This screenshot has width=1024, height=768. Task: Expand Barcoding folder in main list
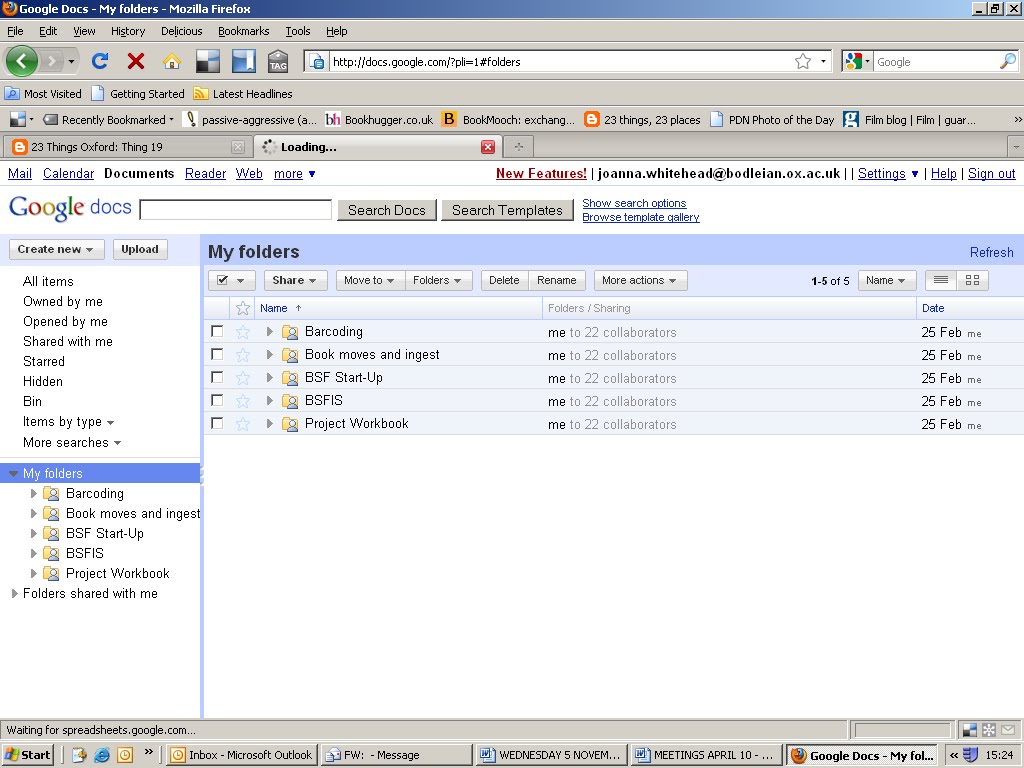click(269, 332)
